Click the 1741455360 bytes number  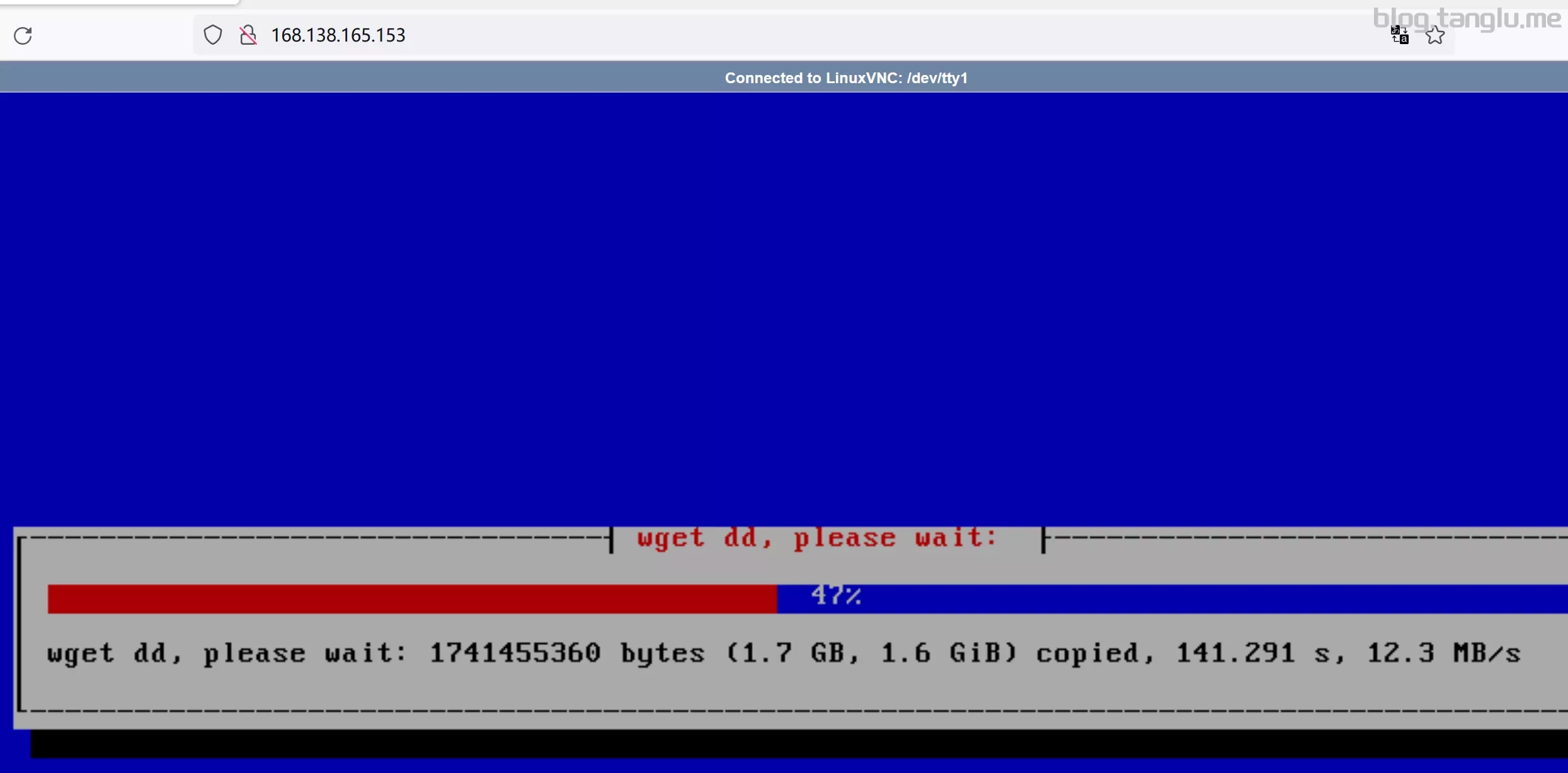[x=515, y=653]
